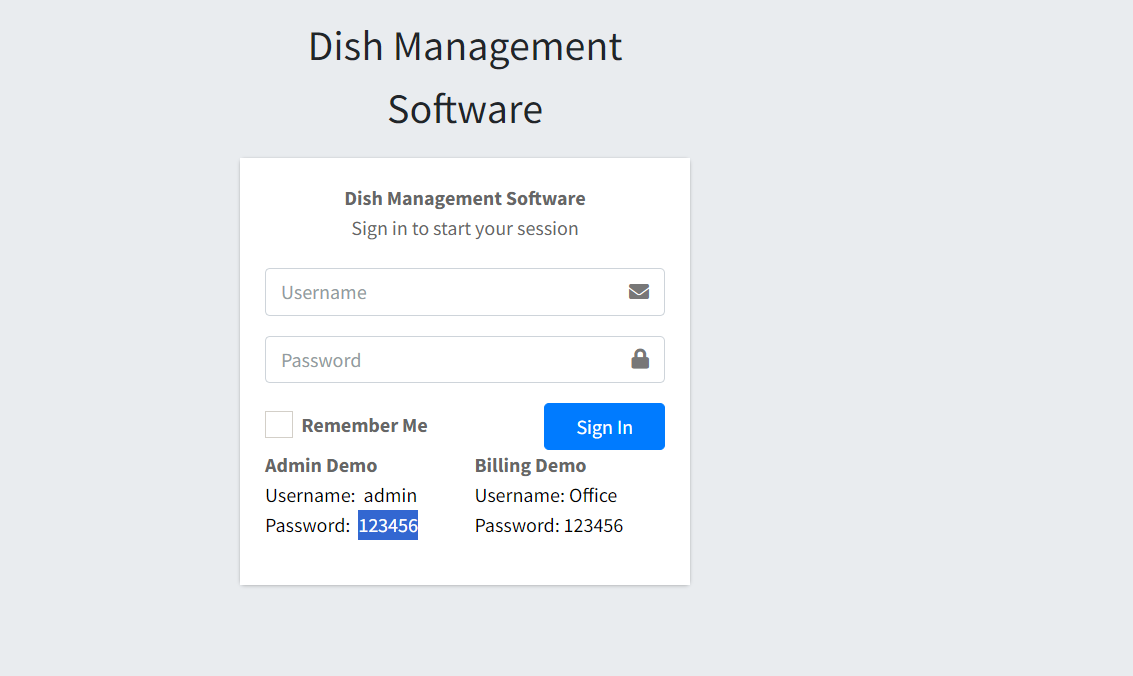
Task: Click the Admin Demo heading
Action: pos(321,465)
